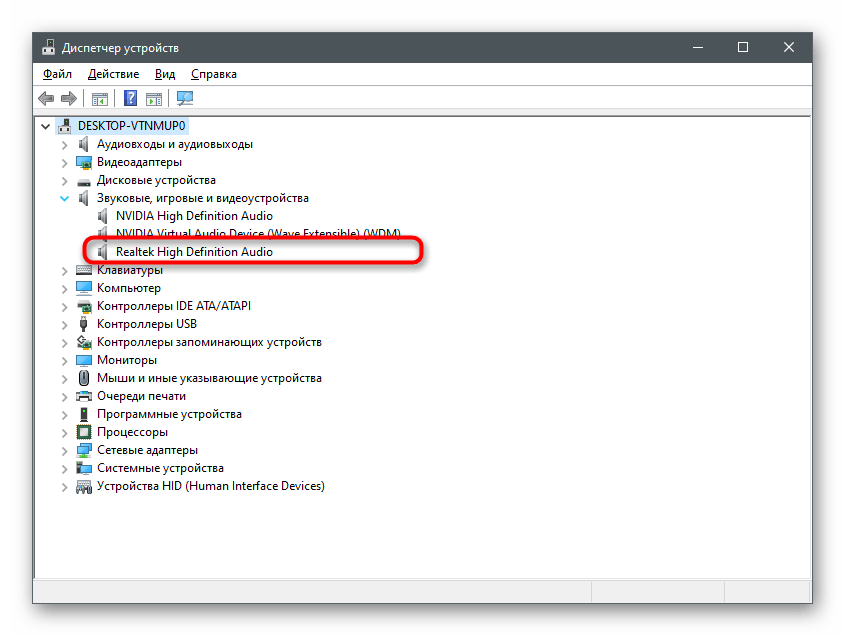Image resolution: width=845 pixels, height=636 pixels.
Task: Expand the Клавиатуры category
Action: pyautogui.click(x=65, y=271)
